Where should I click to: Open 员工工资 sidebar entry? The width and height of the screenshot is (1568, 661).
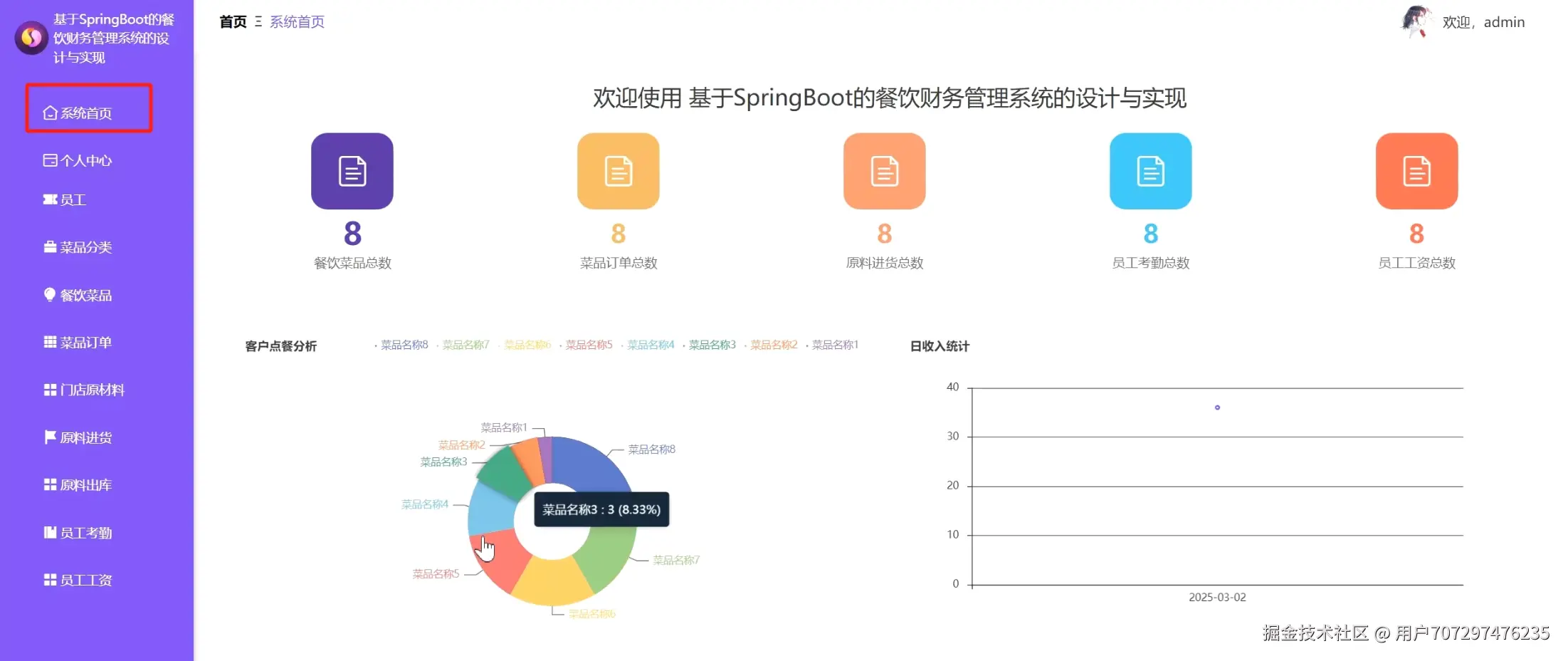(85, 580)
